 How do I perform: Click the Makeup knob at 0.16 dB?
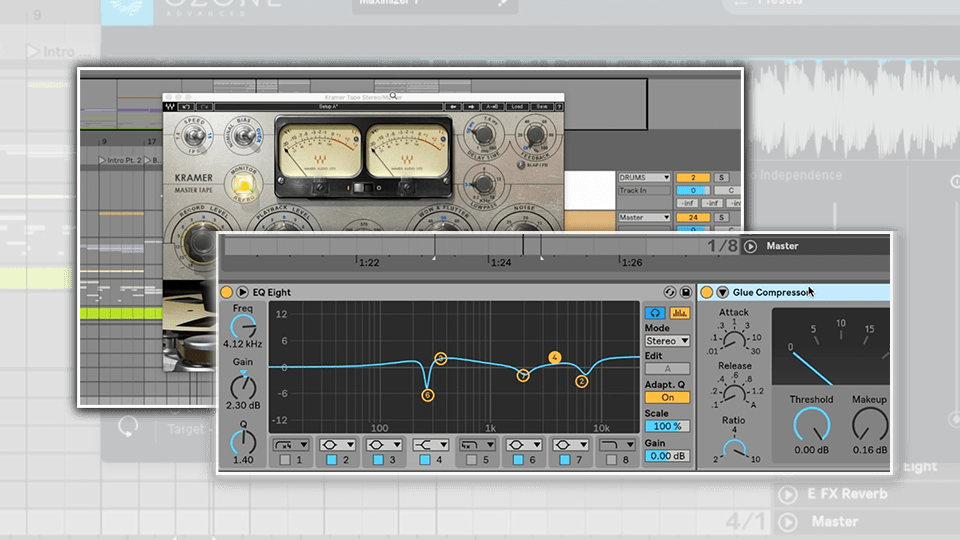click(x=870, y=424)
